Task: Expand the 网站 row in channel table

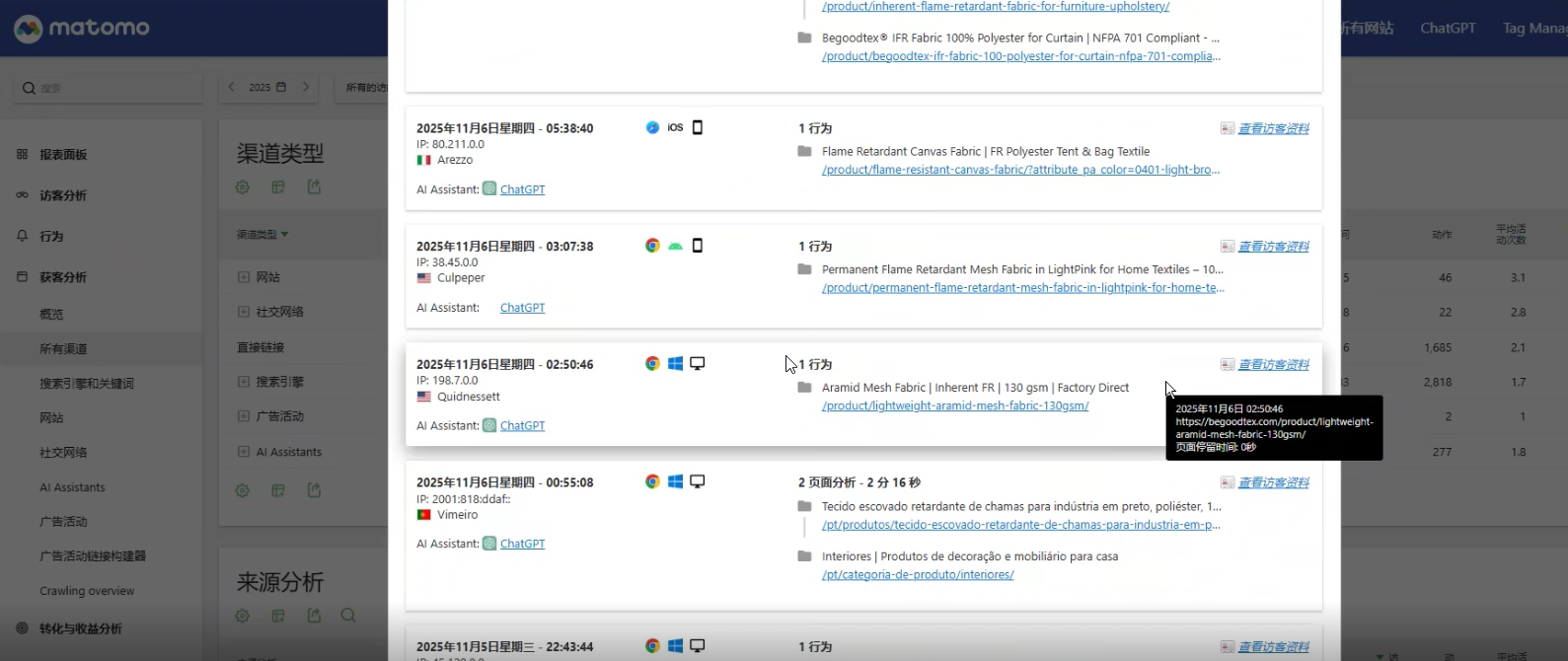Action: click(244, 277)
